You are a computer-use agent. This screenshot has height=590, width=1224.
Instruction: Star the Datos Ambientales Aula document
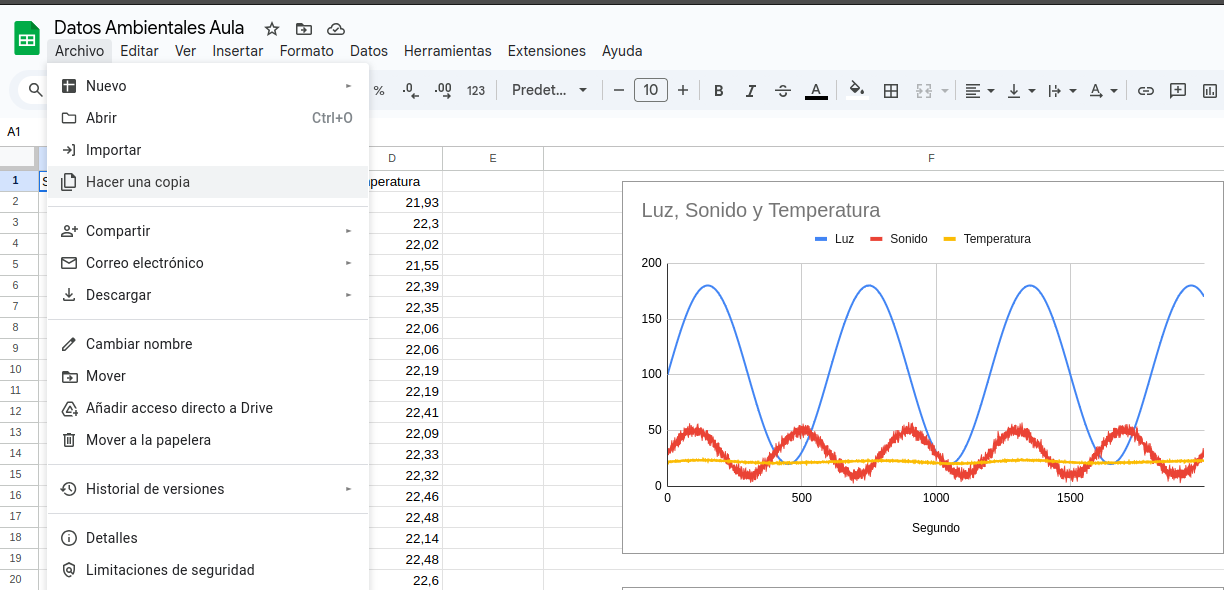tap(272, 29)
